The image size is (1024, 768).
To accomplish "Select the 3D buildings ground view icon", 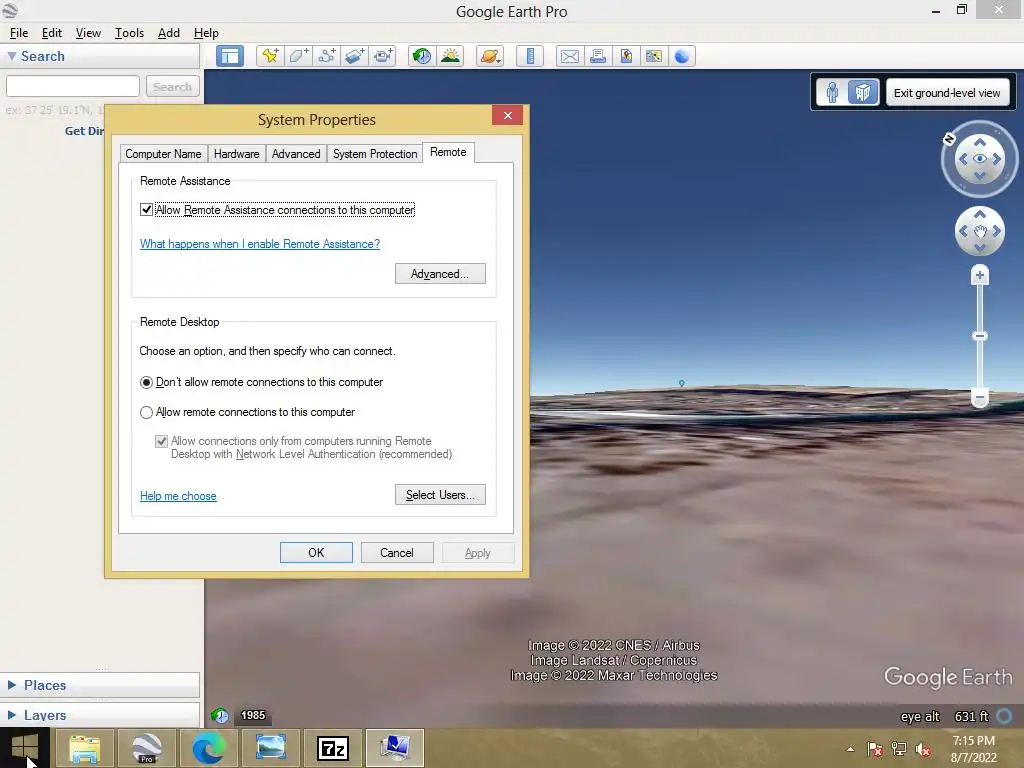I will pos(863,92).
